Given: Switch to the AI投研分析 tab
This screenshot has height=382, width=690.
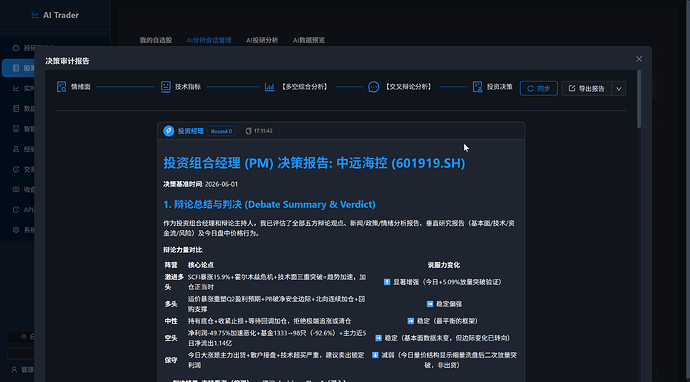Looking at the screenshot, I should tap(262, 40).
